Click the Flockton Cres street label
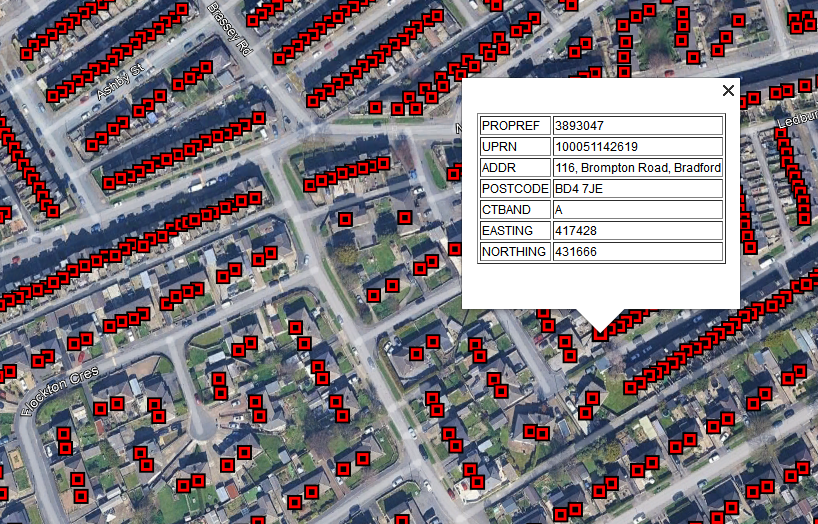Viewport: 818px width, 524px height. click(59, 385)
